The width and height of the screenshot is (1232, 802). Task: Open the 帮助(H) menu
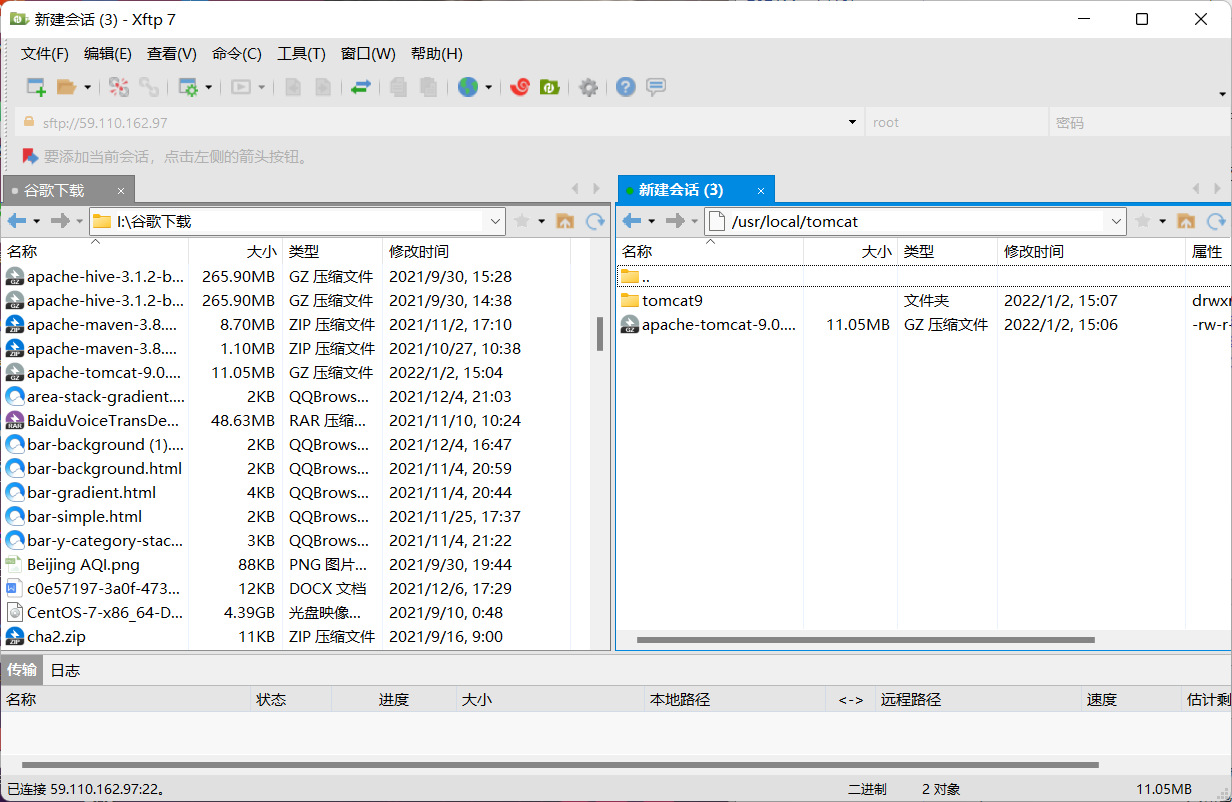click(x=436, y=54)
